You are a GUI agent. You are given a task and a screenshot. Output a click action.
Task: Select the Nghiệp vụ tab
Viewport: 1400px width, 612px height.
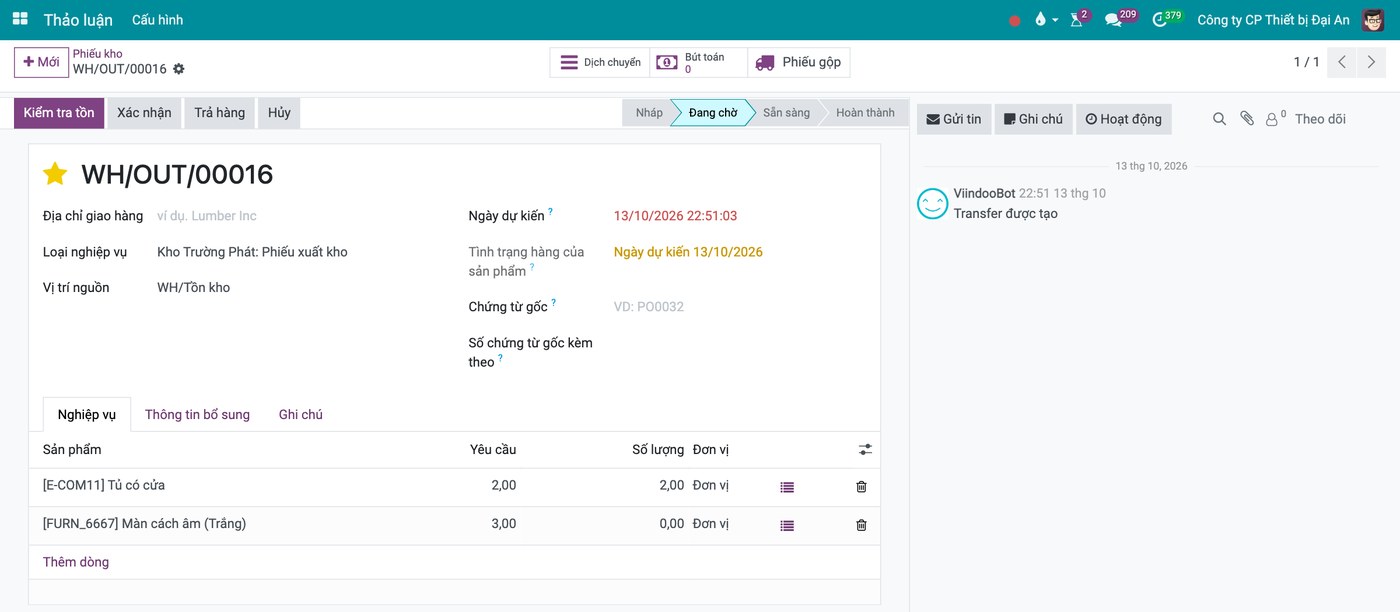pos(87,415)
